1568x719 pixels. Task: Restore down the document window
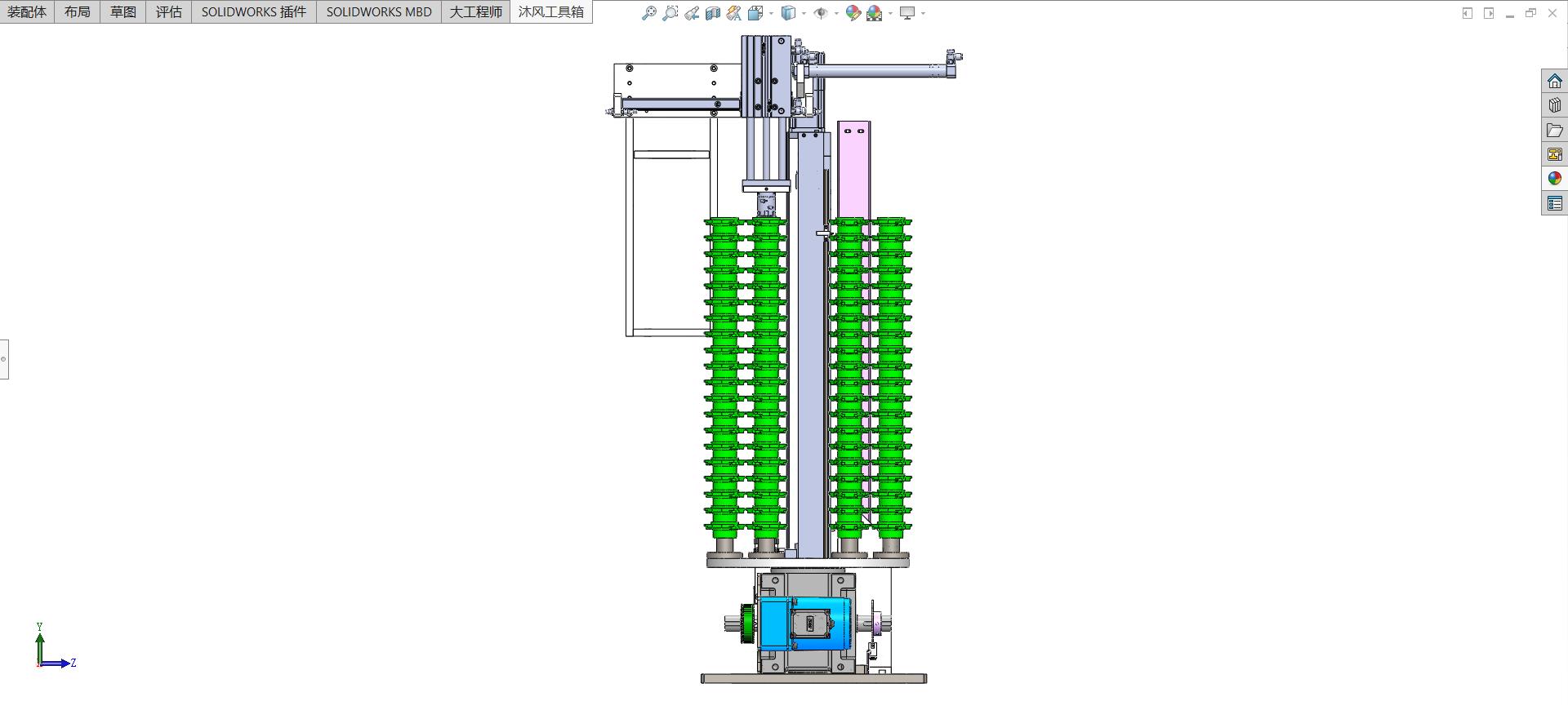click(1531, 13)
